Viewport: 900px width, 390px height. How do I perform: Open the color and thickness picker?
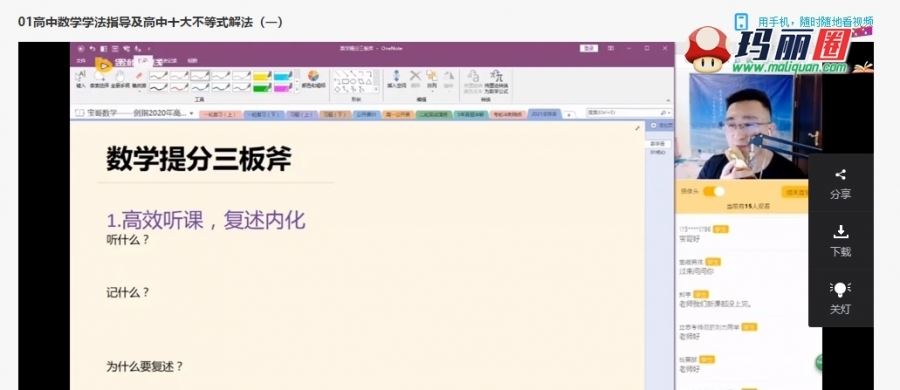tap(313, 80)
